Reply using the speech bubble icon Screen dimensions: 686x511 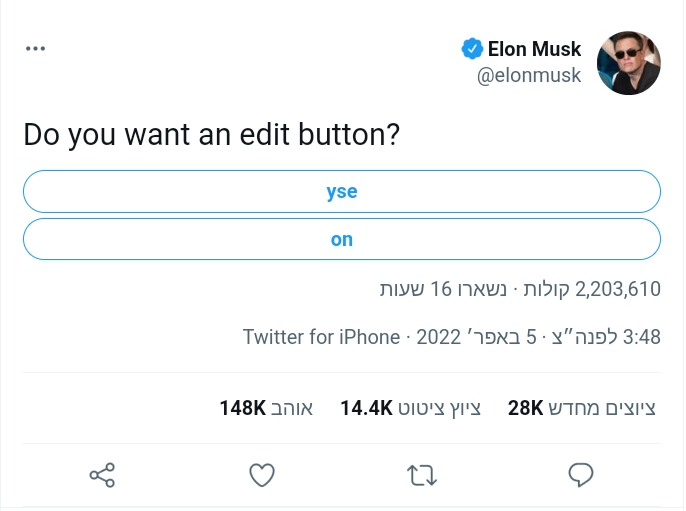581,474
